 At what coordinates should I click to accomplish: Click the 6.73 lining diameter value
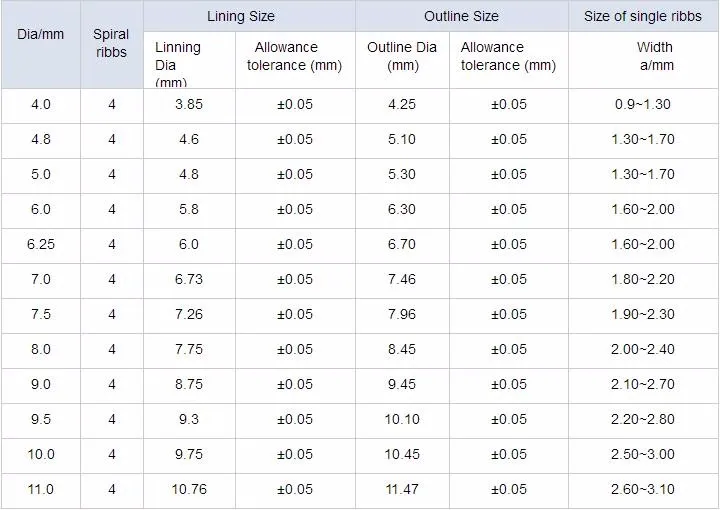[x=188, y=280]
